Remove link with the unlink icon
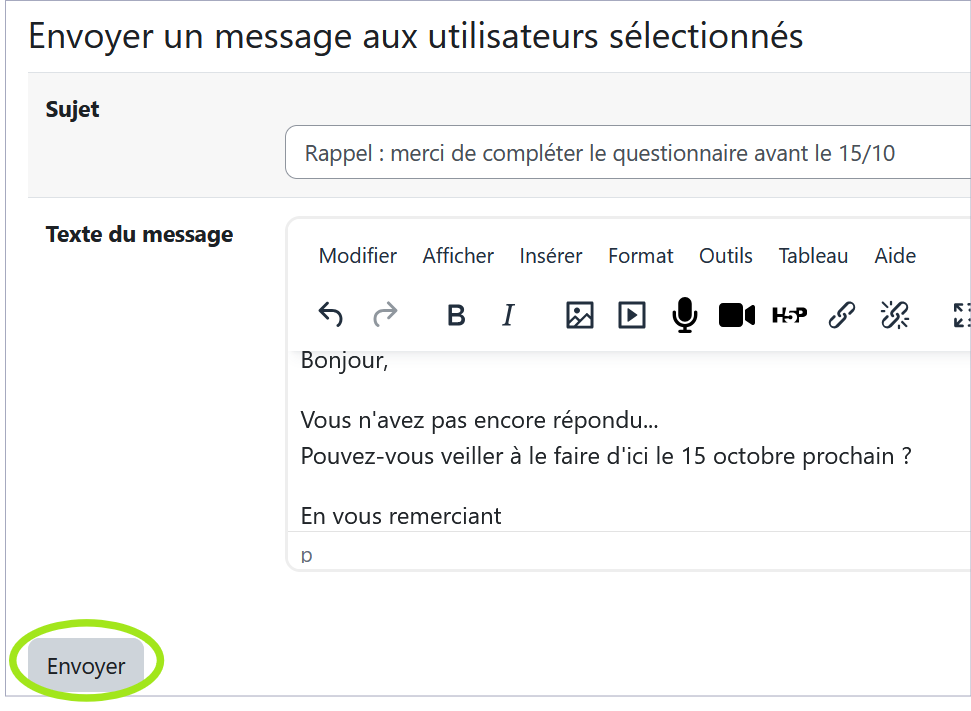This screenshot has width=971, height=711. point(894,316)
